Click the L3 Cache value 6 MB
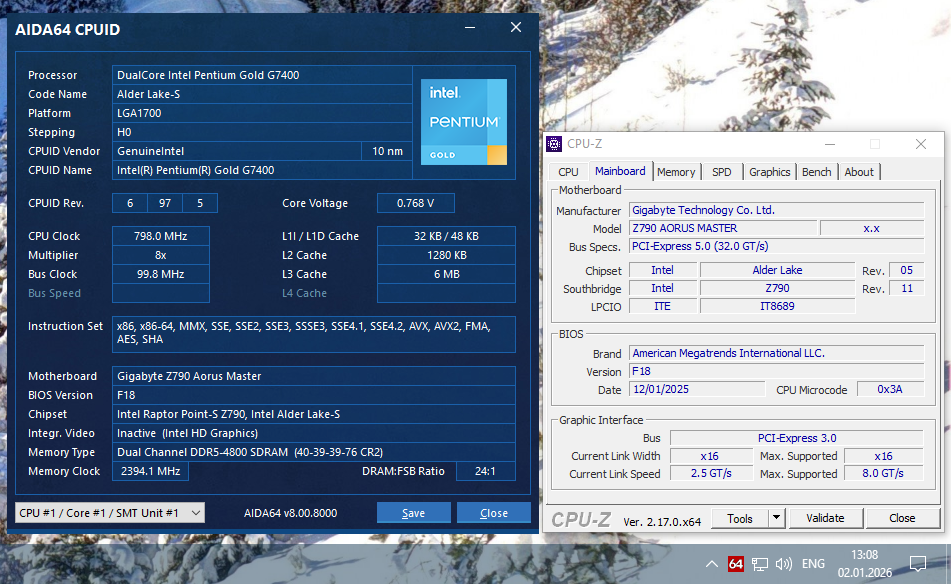 [446, 274]
